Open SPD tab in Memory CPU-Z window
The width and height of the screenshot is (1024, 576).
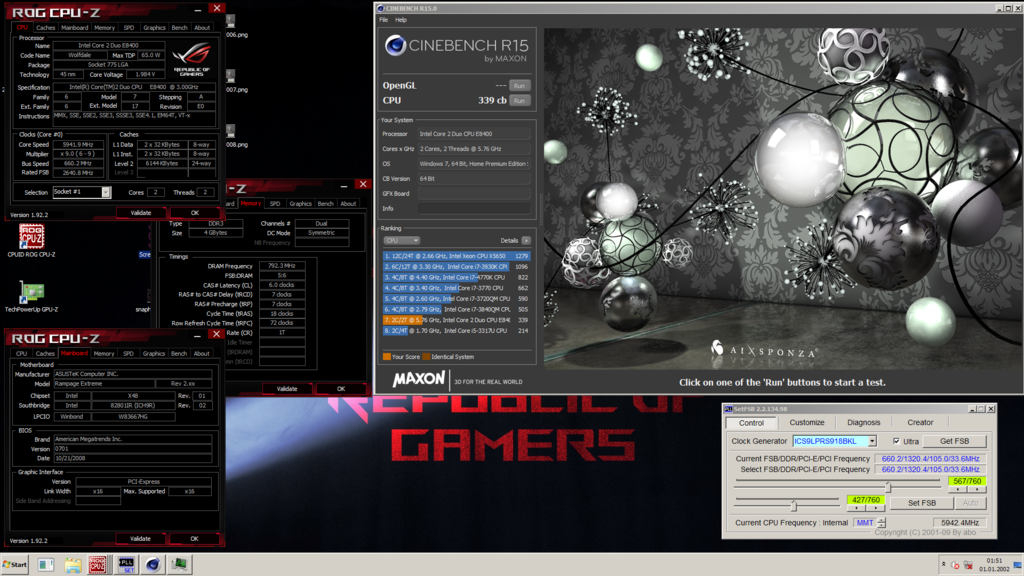click(x=275, y=204)
